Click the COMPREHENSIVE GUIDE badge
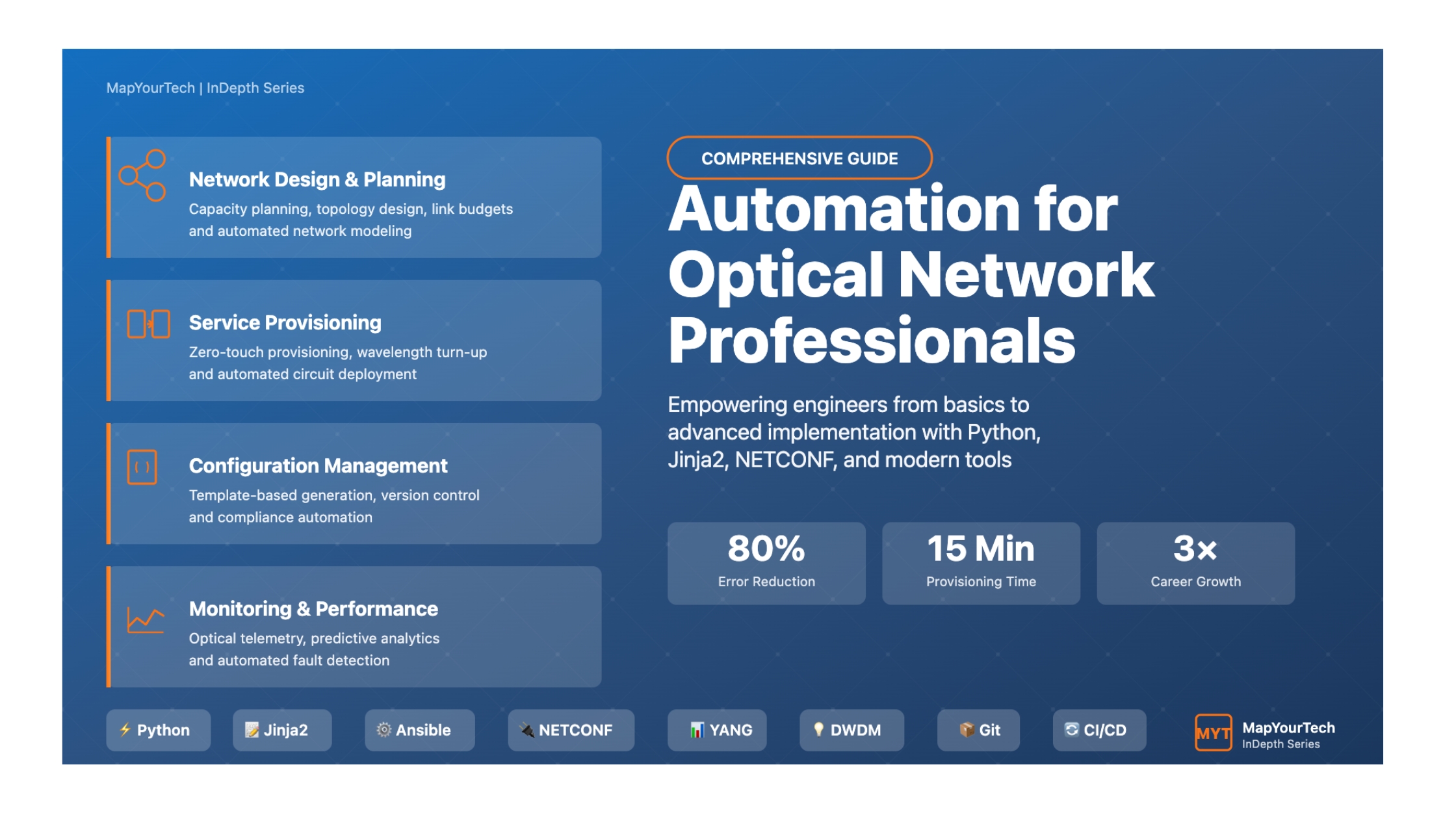The image size is (1456, 819). point(799,158)
